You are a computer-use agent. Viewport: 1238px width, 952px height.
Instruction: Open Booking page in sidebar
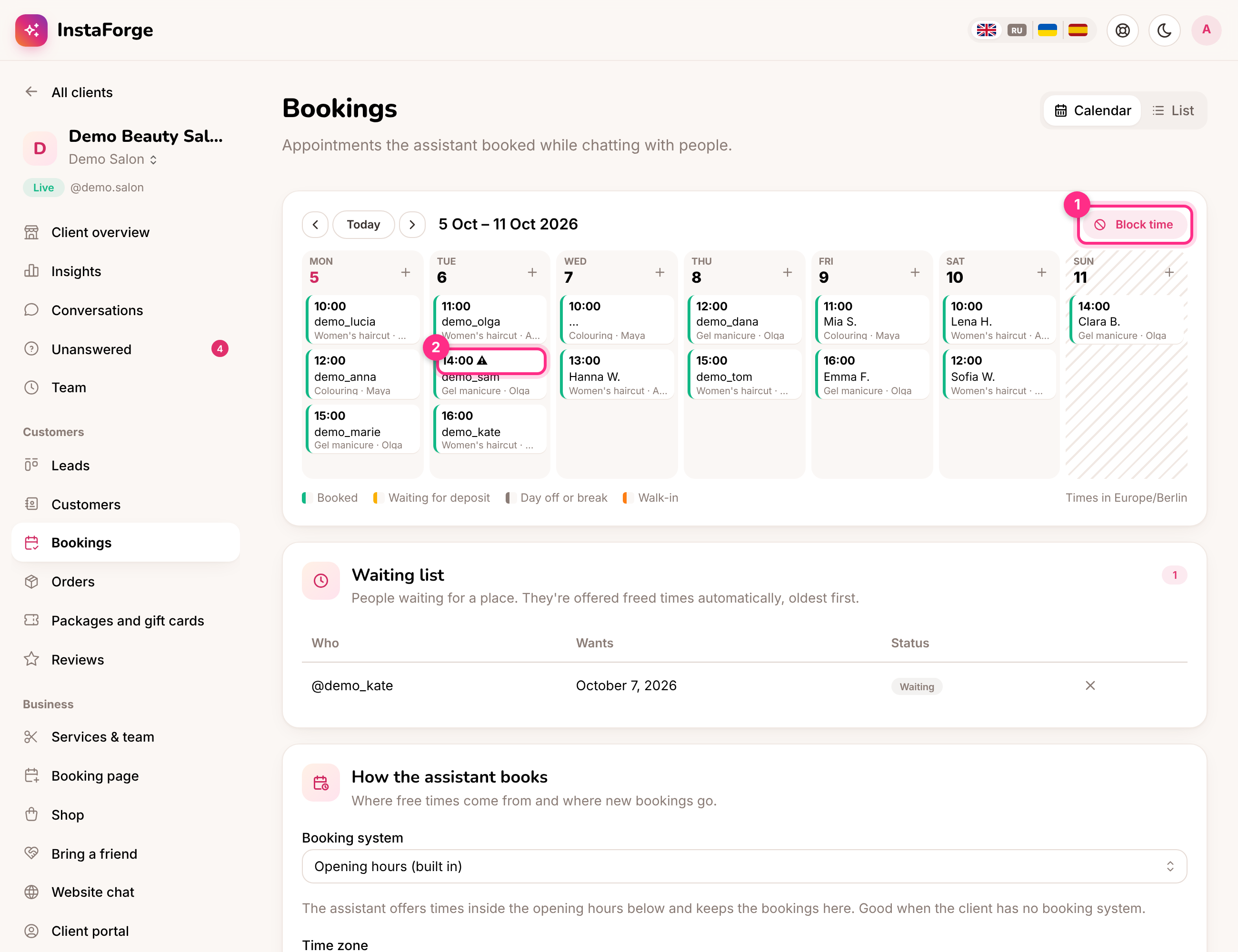(x=126, y=776)
